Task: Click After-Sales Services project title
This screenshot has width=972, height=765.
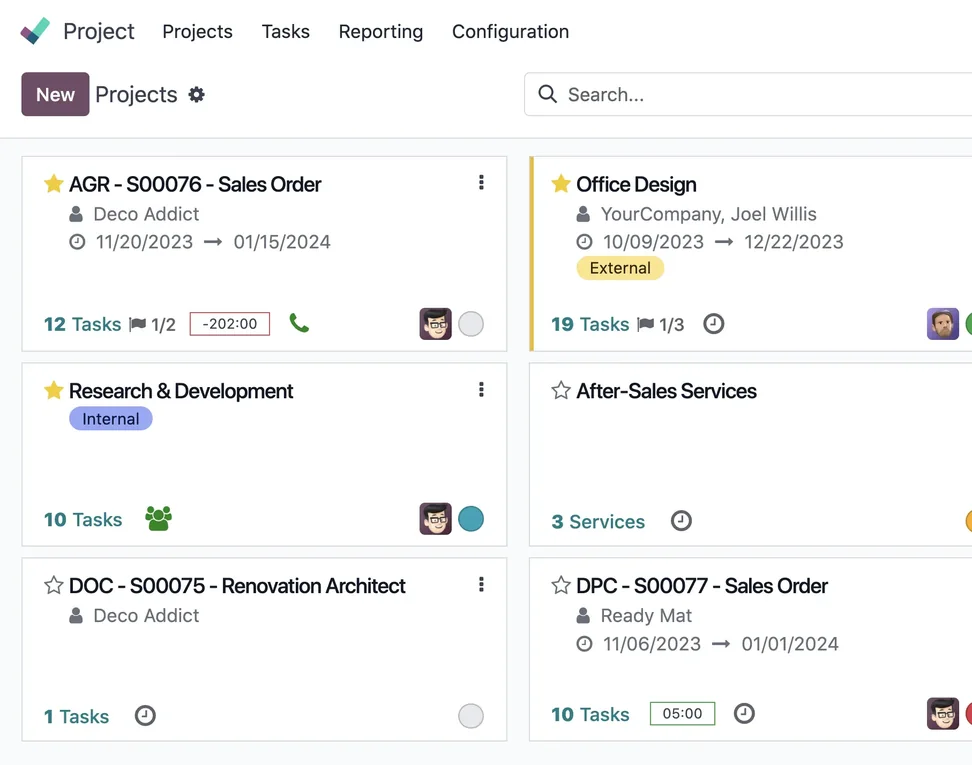Action: click(666, 391)
